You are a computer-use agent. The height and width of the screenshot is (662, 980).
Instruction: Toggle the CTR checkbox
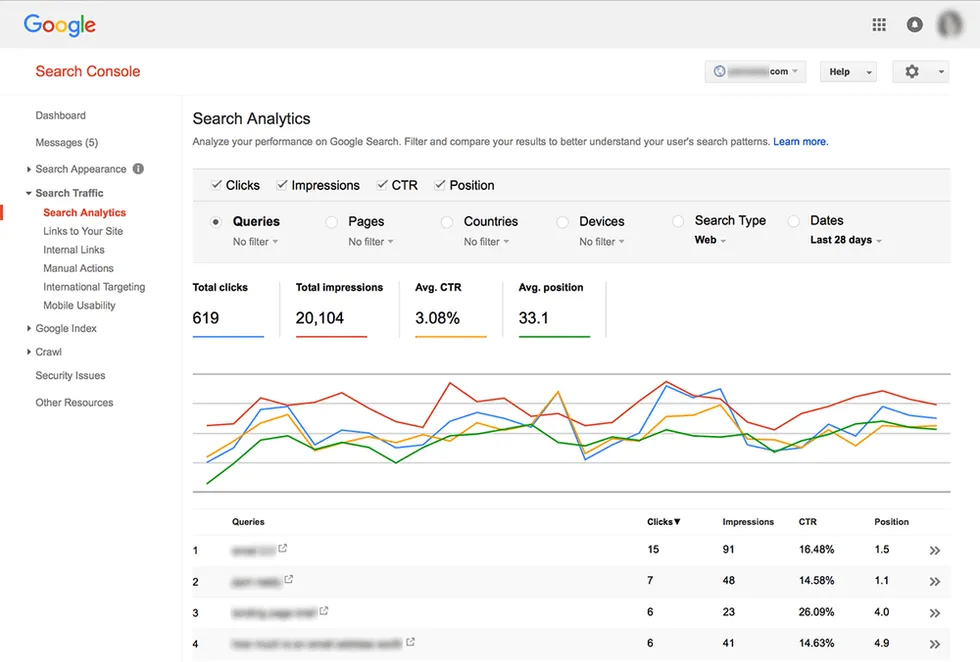click(x=382, y=185)
